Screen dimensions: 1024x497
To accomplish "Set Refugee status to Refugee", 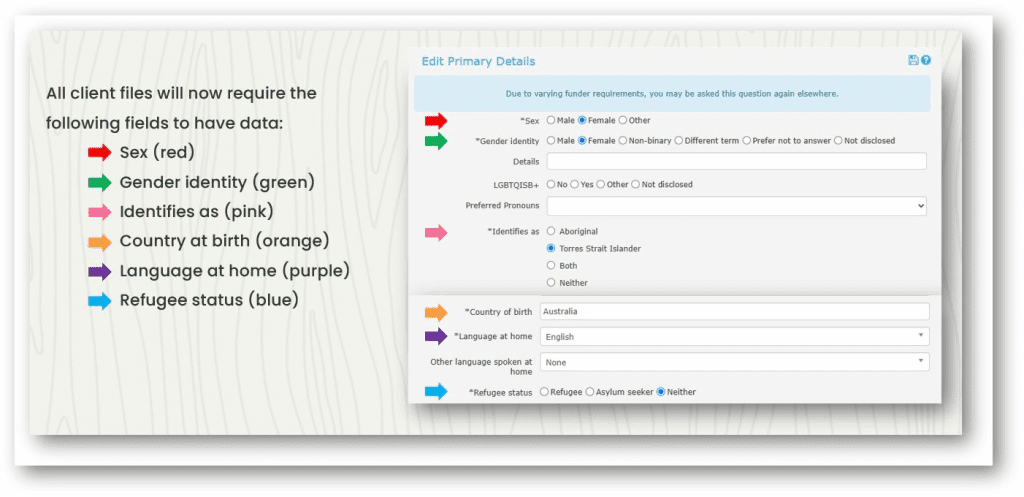I will 545,392.
